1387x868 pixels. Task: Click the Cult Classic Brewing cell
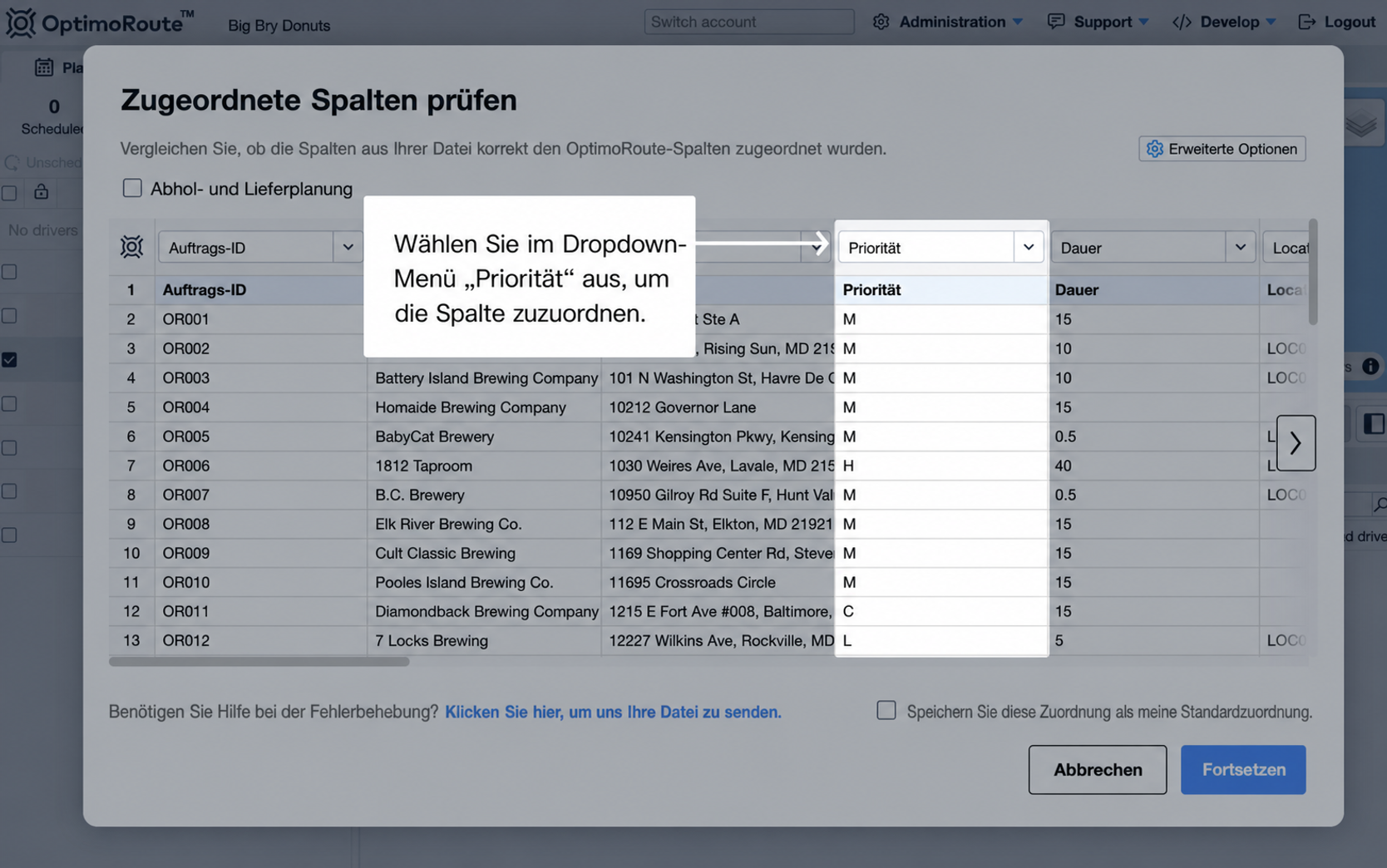pos(484,553)
